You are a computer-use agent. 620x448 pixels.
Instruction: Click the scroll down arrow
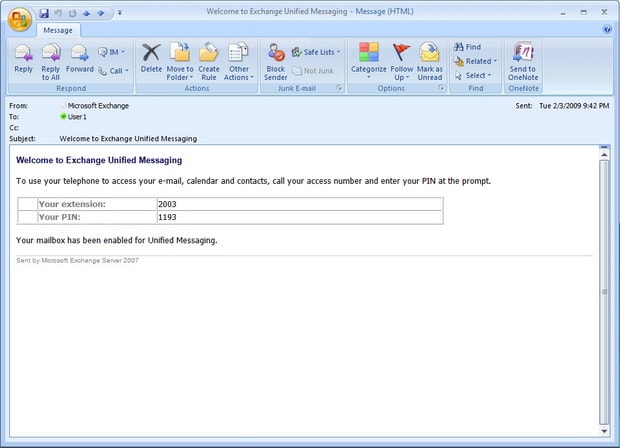coord(604,431)
